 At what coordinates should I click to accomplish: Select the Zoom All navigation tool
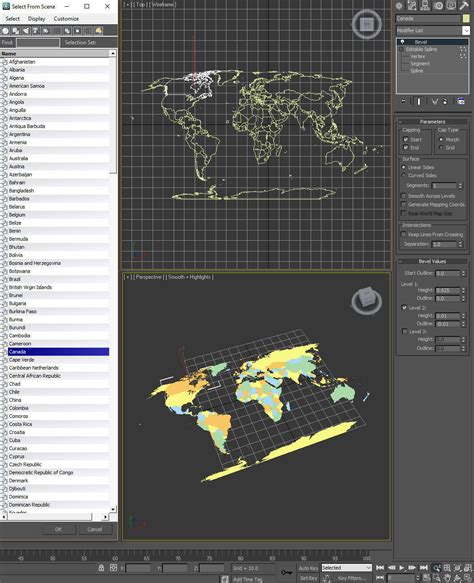pyautogui.click(x=447, y=568)
